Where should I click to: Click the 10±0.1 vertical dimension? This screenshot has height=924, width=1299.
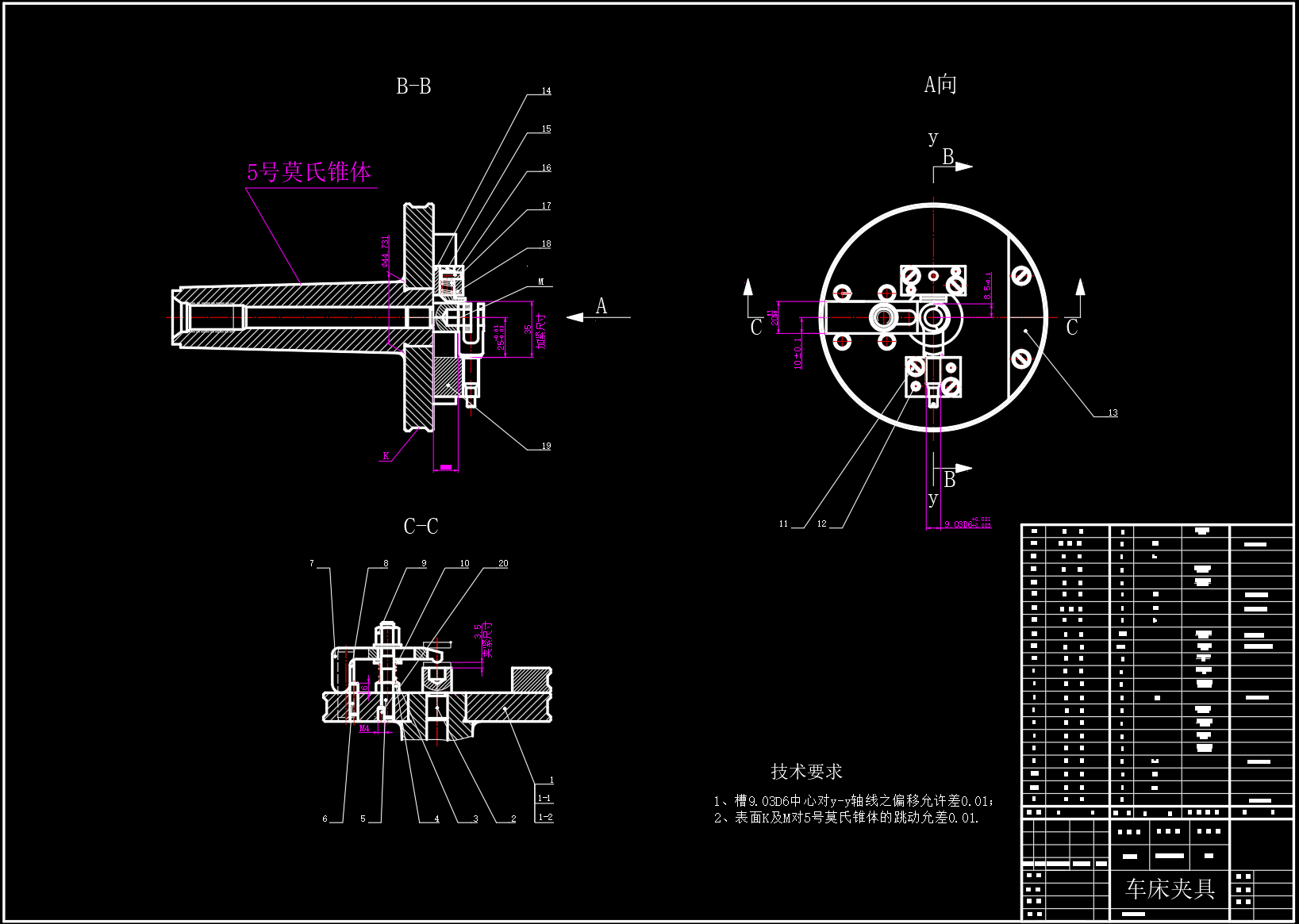tap(798, 354)
